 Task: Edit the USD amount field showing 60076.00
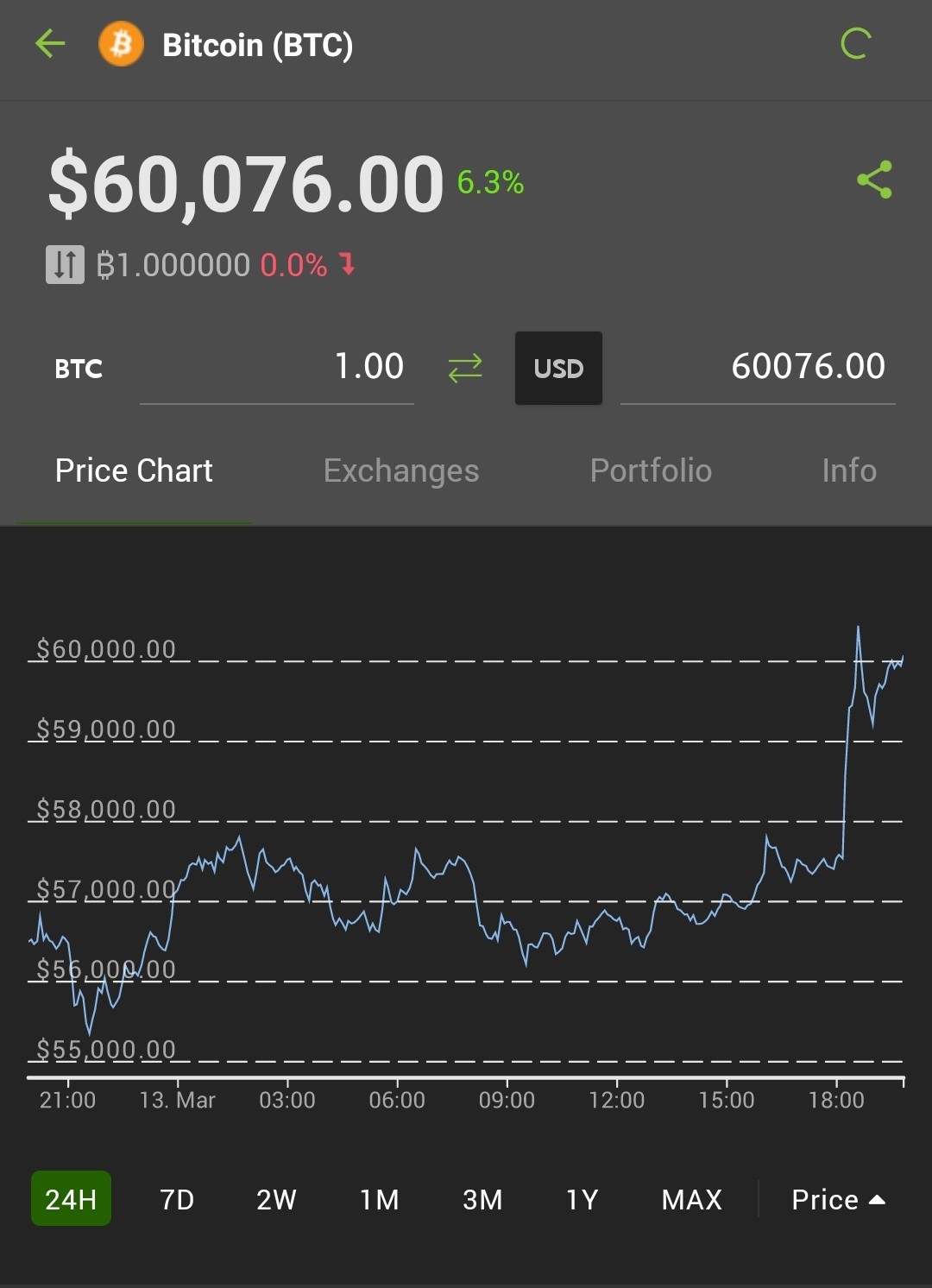click(x=758, y=368)
